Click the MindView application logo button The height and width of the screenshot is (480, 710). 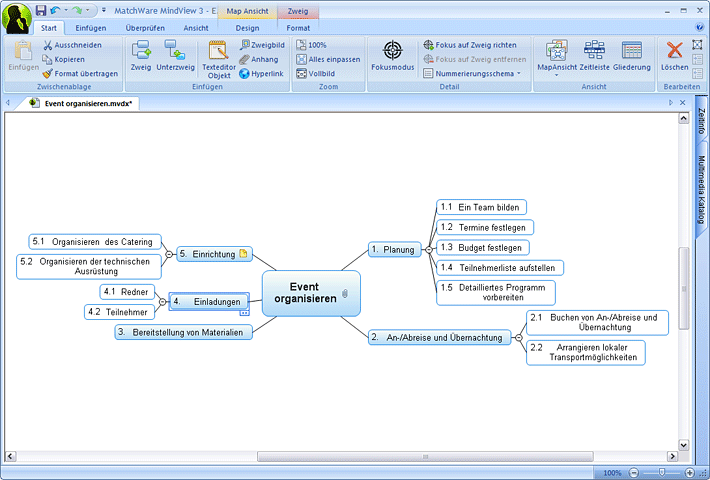(16, 17)
